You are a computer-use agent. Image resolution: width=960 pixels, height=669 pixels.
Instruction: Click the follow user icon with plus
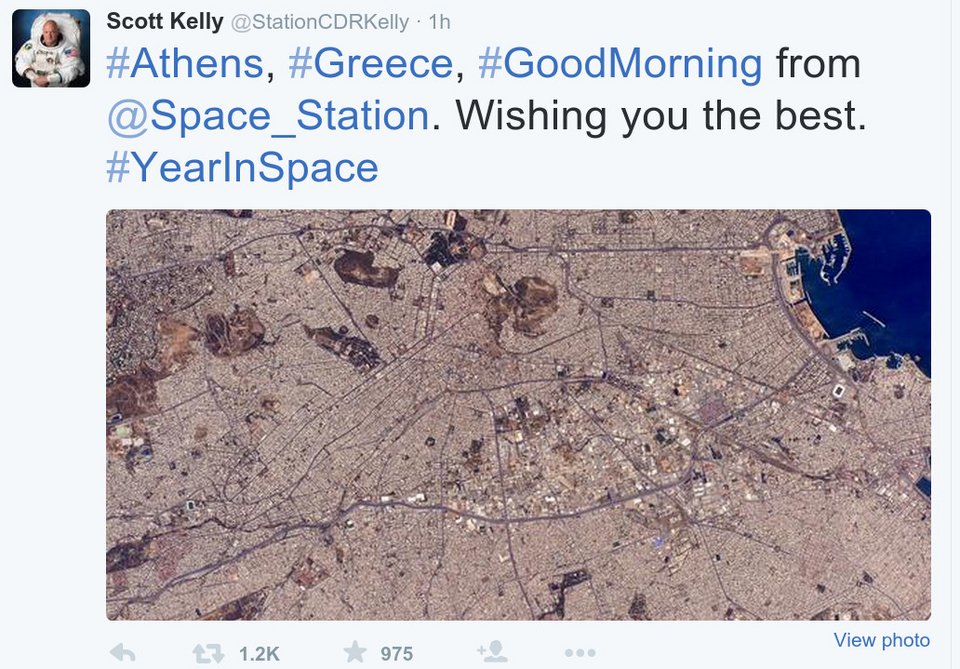coord(492,653)
